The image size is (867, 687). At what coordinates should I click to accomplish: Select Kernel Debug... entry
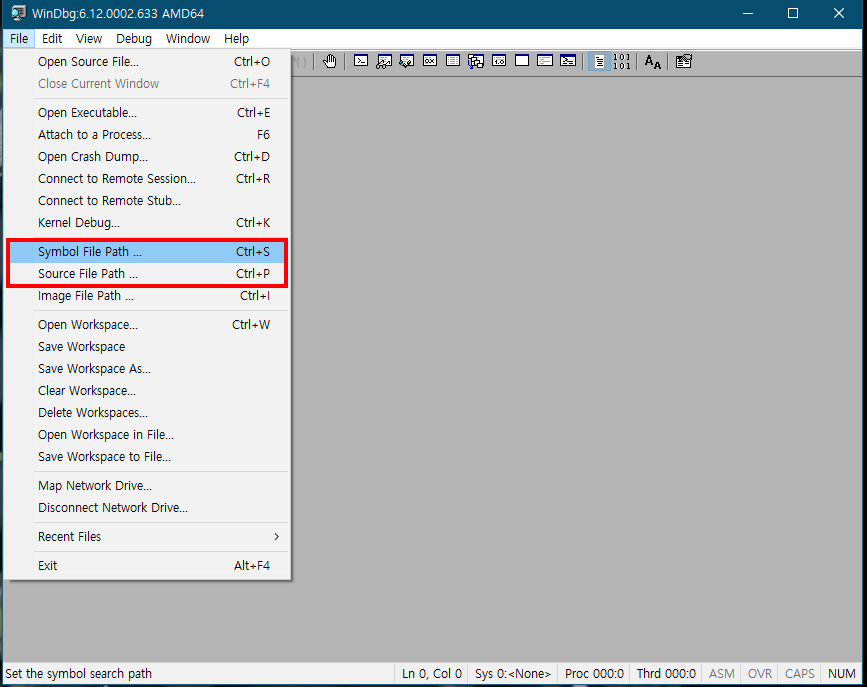click(147, 222)
